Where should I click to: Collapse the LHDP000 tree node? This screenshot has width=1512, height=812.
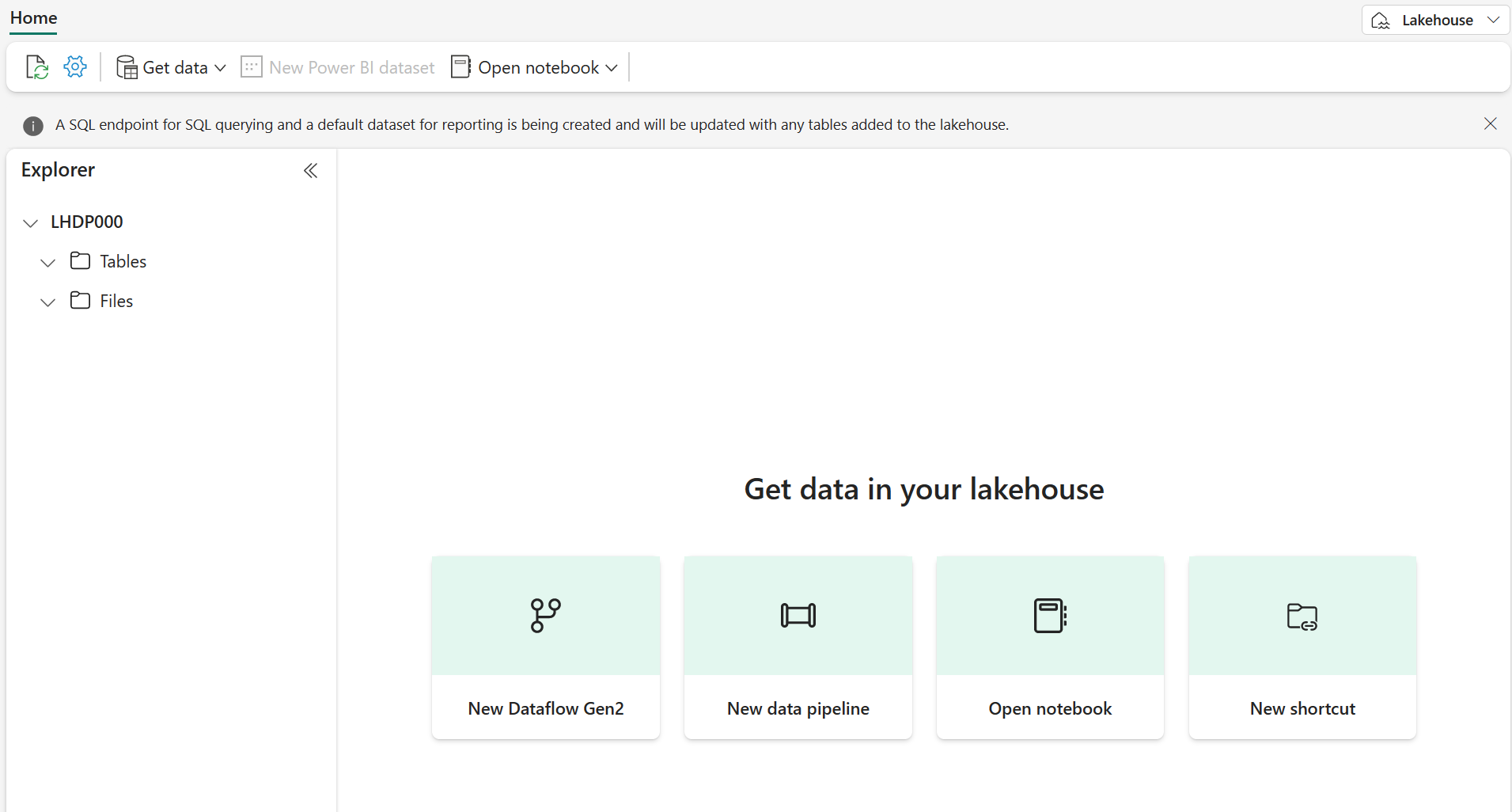click(x=30, y=222)
